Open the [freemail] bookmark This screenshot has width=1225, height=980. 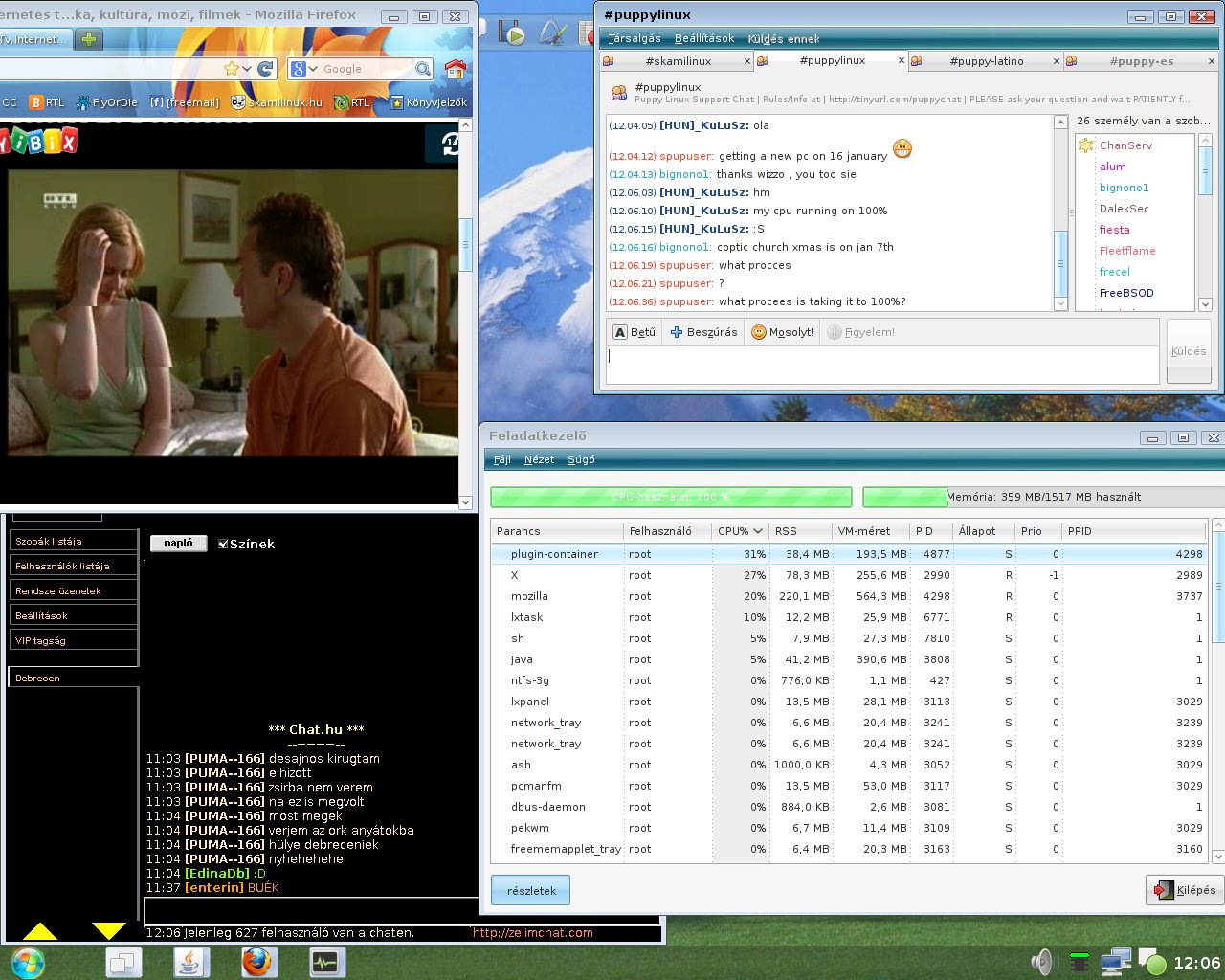click(185, 102)
